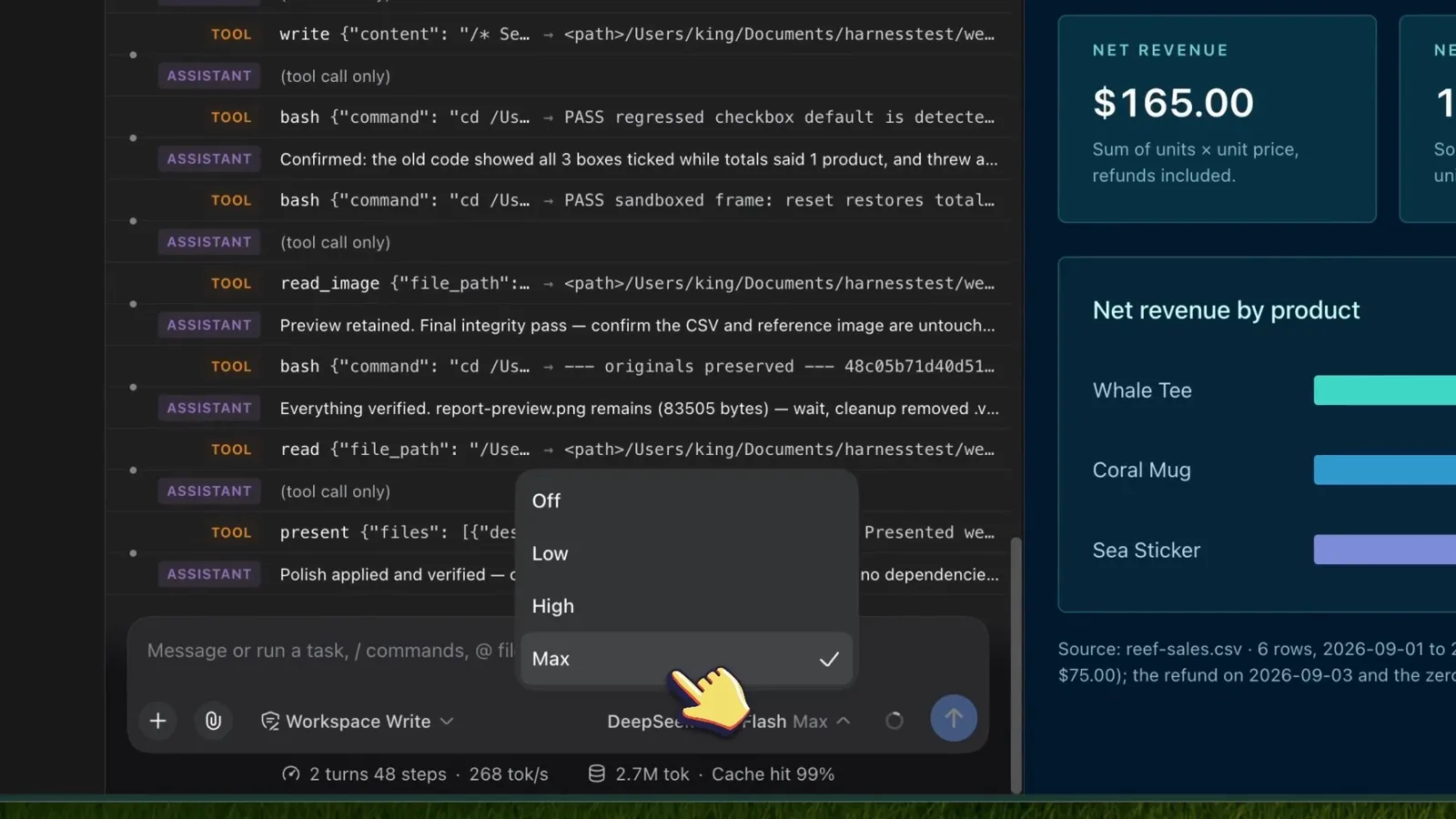Screen dimensions: 1456x819
Task: Click the database icon by 2.7M tok
Action: (596, 773)
